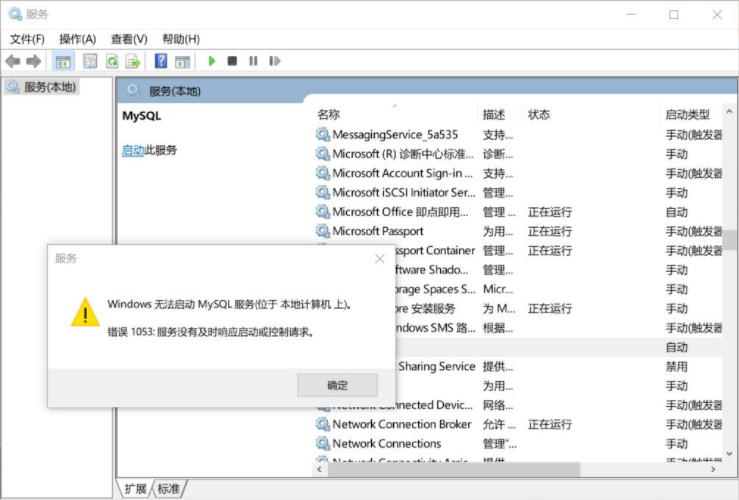Click the vertical scrollbar thumb

click(x=730, y=240)
